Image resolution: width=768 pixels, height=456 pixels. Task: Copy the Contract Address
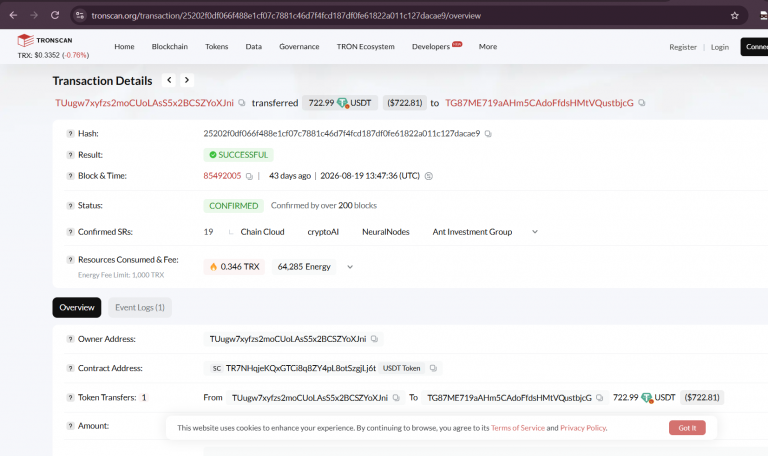(x=433, y=368)
